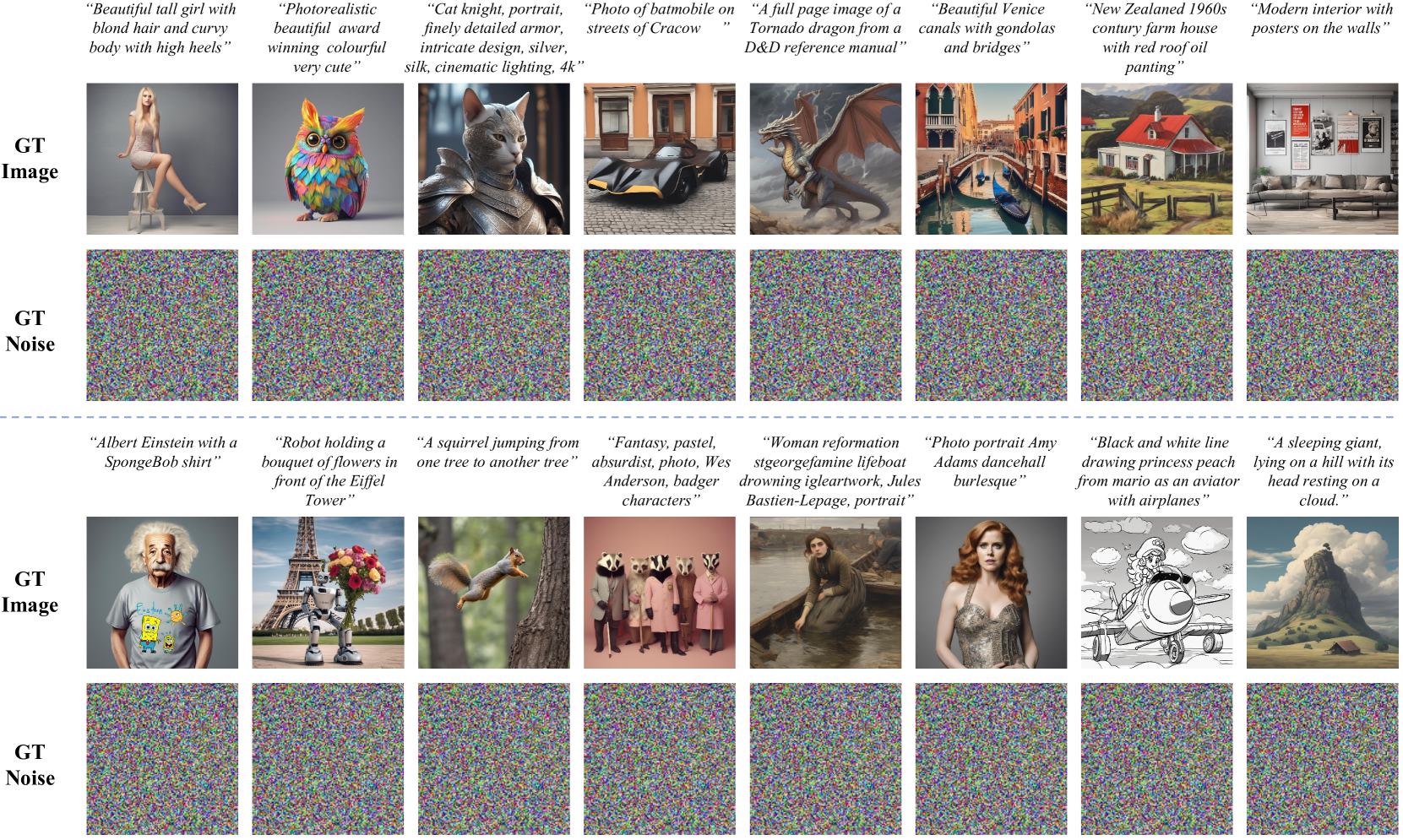This screenshot has width=1403, height=840.
Task: Click the "New Zealaned 1960s" farm house caption
Action: (1156, 38)
